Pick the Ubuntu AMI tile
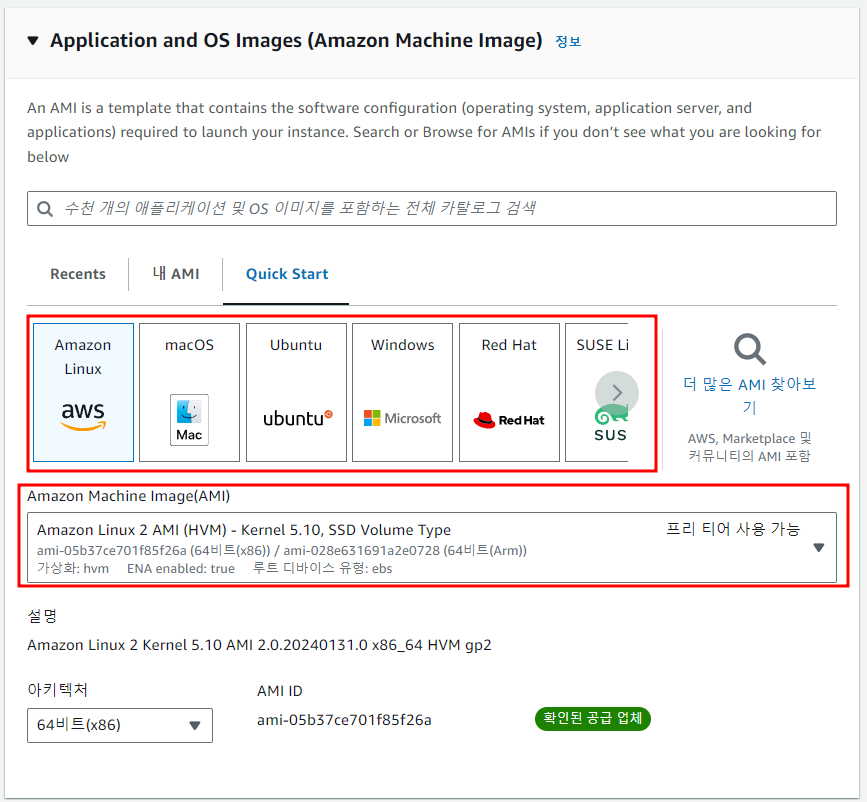The image size is (867, 802). pos(296,392)
